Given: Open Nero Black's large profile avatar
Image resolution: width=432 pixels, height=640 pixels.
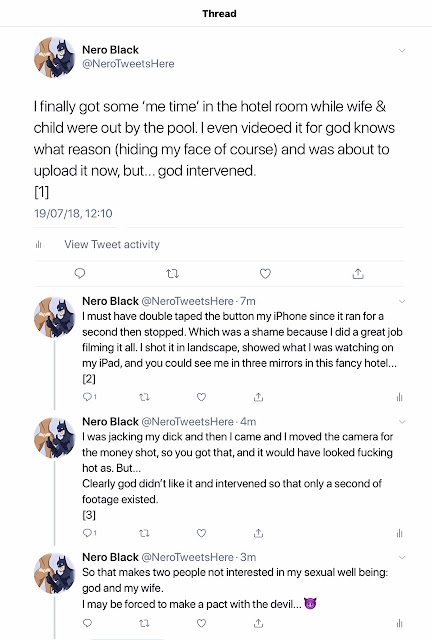Looking at the screenshot, I should pyautogui.click(x=54, y=57).
